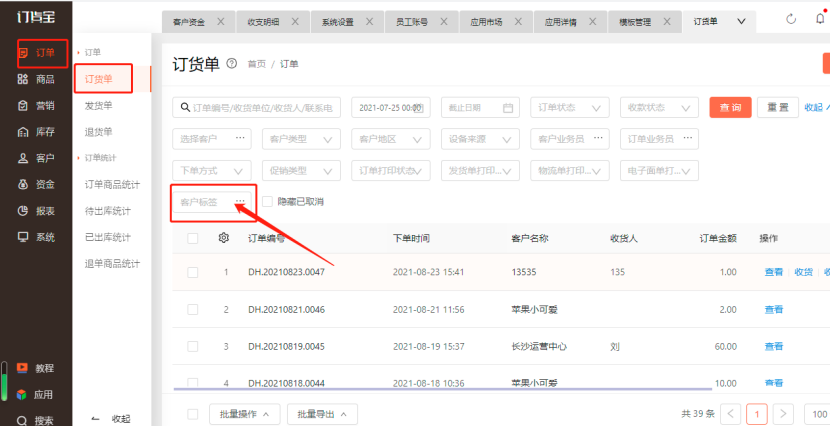Image resolution: width=831 pixels, height=426 pixels.
Task: Open the 商品 section in sidebar
Action: point(37,79)
